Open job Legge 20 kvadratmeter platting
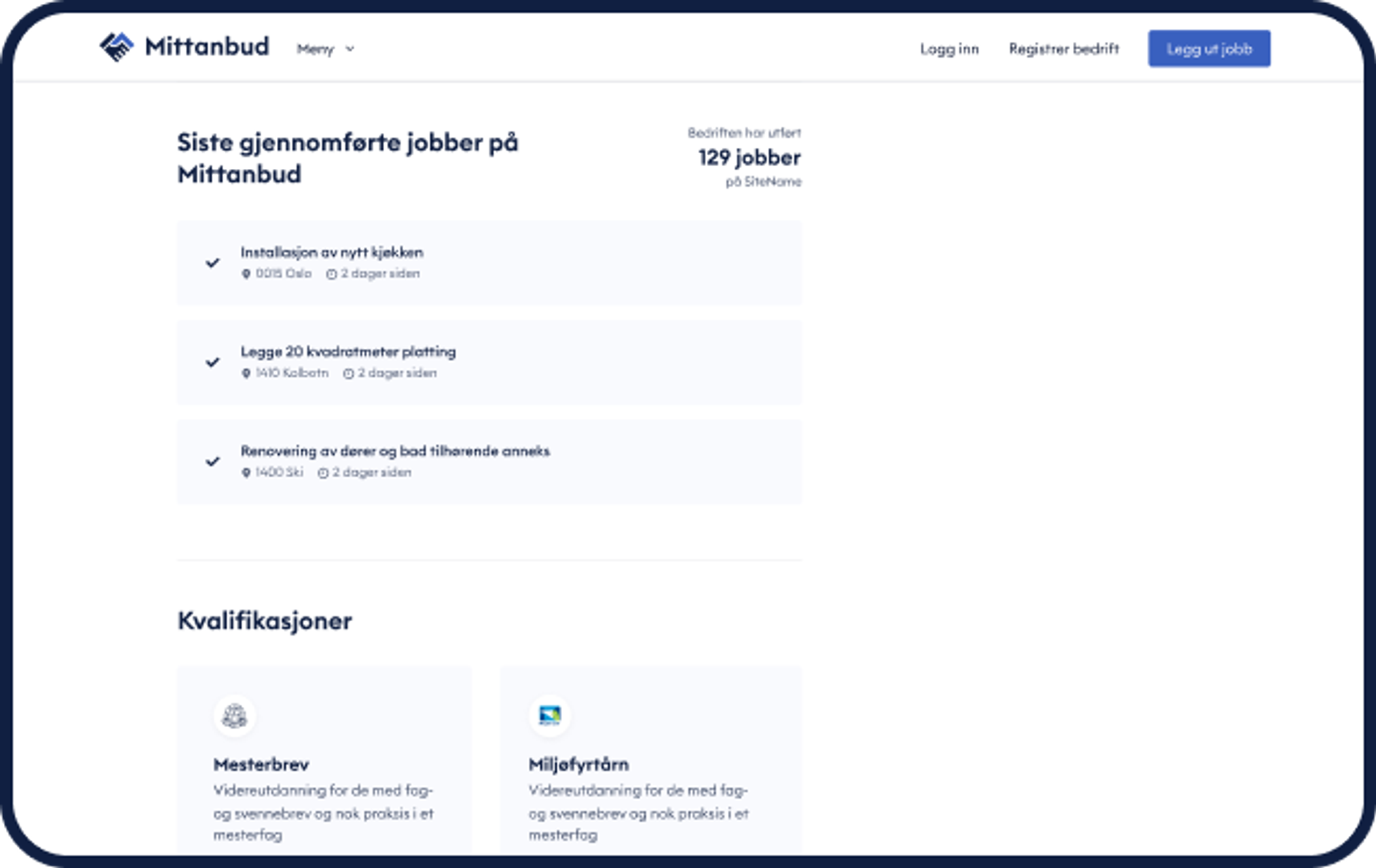This screenshot has width=1376, height=868. (348, 352)
